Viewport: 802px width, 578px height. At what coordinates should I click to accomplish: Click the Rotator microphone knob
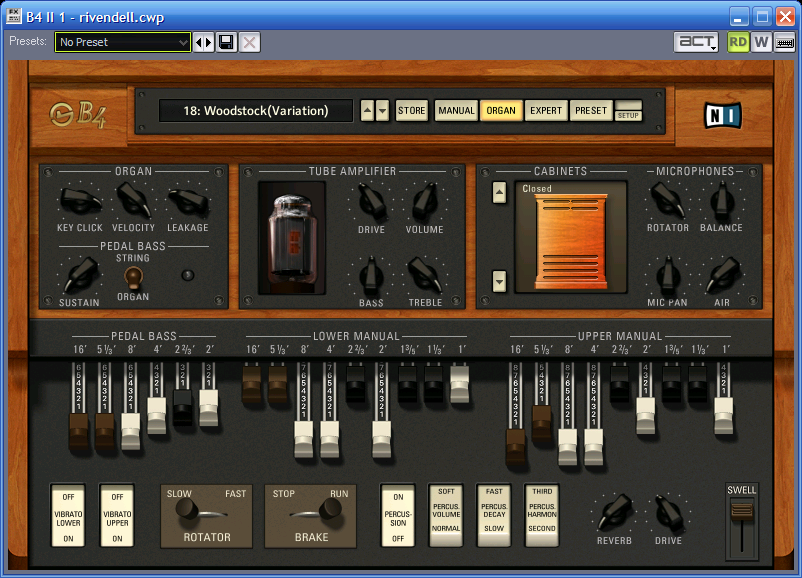(667, 201)
